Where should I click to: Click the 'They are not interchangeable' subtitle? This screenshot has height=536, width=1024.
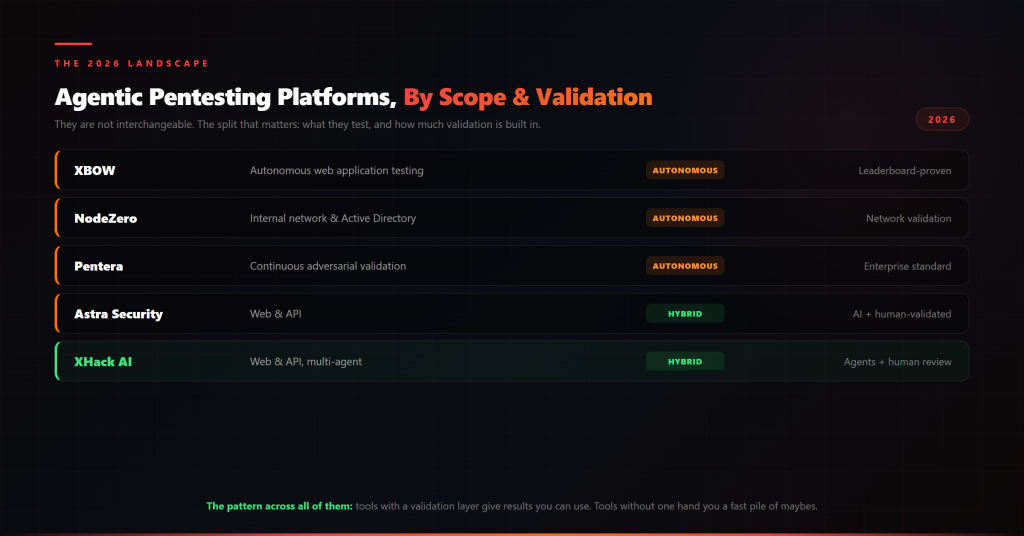click(x=297, y=124)
